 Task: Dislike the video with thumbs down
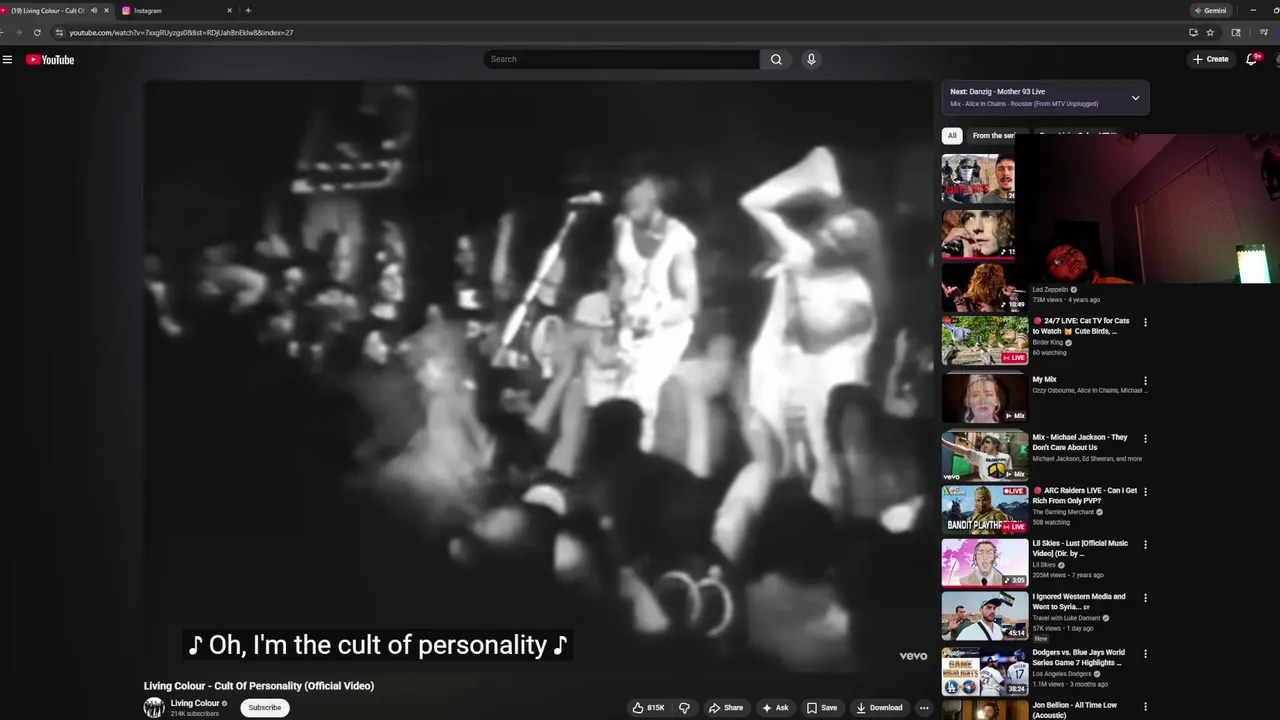pos(684,708)
